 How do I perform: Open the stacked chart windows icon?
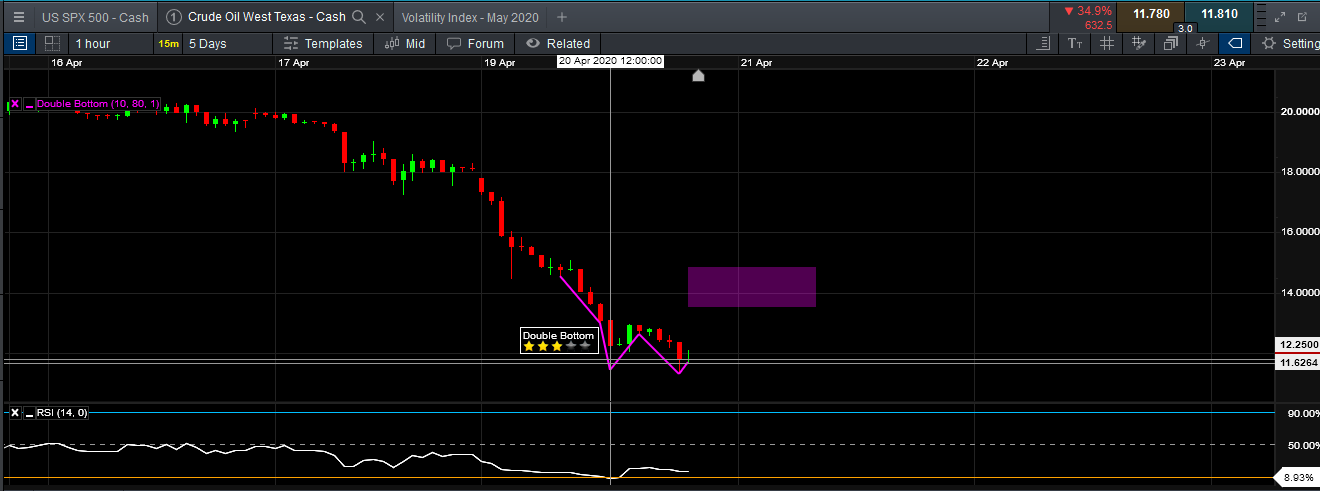point(1170,43)
